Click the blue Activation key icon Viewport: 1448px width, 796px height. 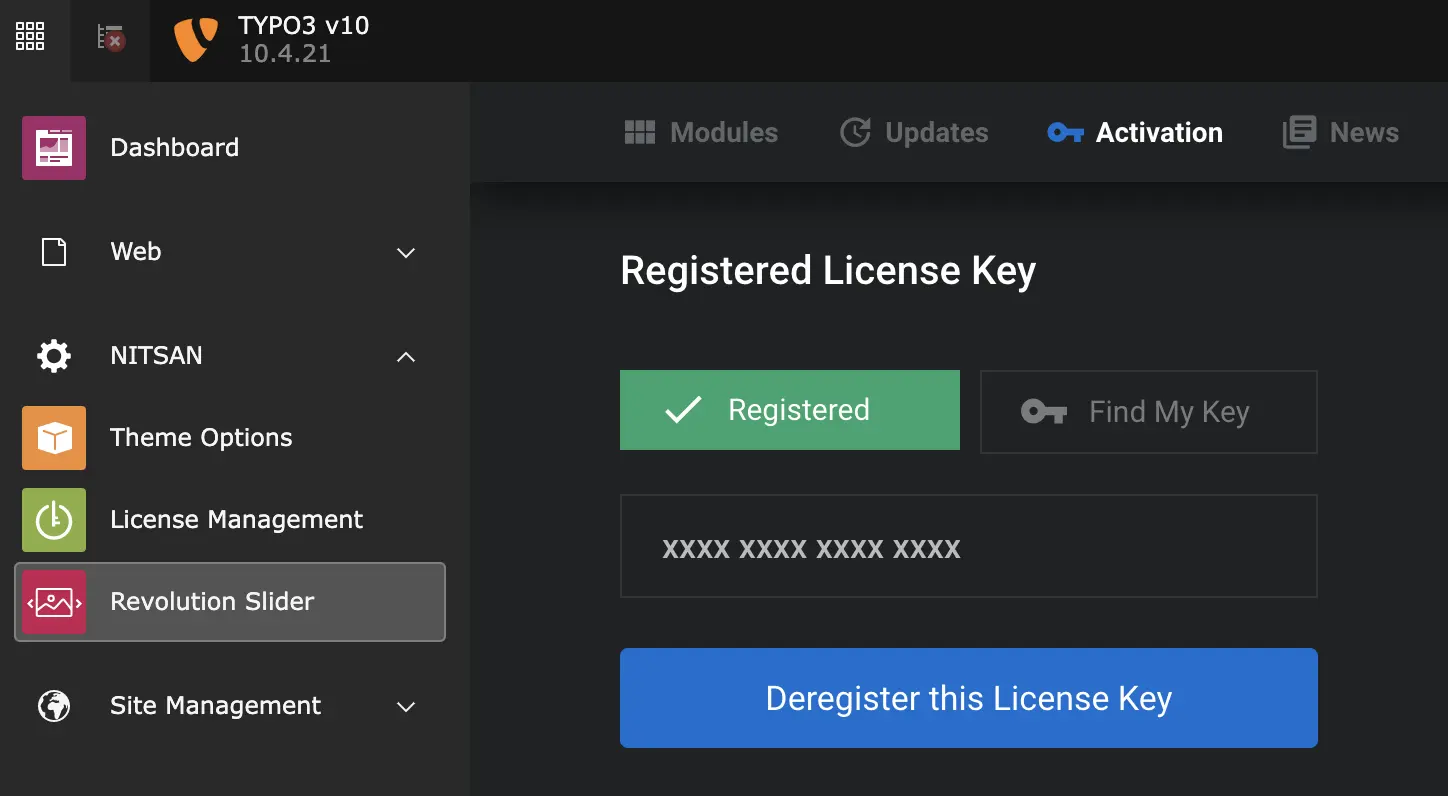1066,133
